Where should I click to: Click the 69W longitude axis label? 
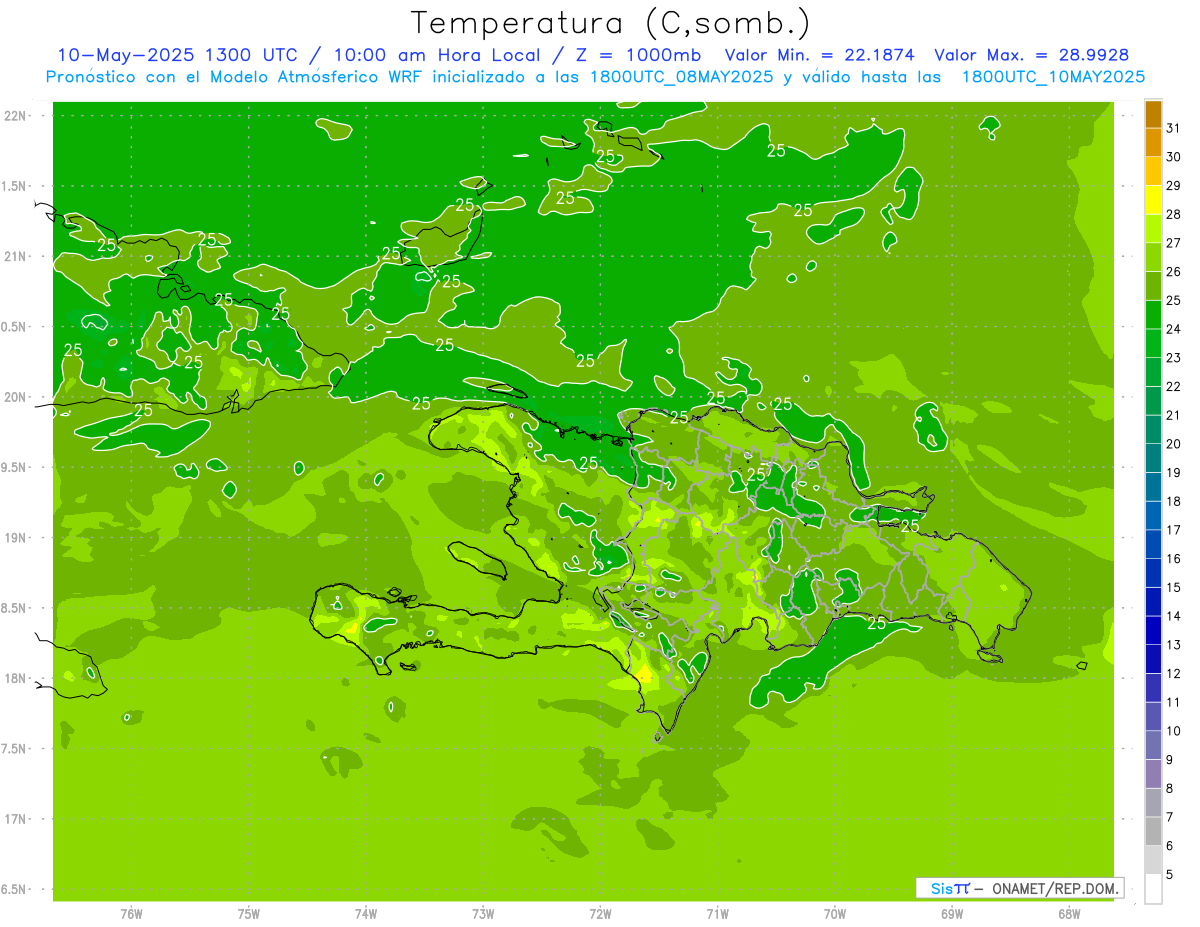point(952,914)
